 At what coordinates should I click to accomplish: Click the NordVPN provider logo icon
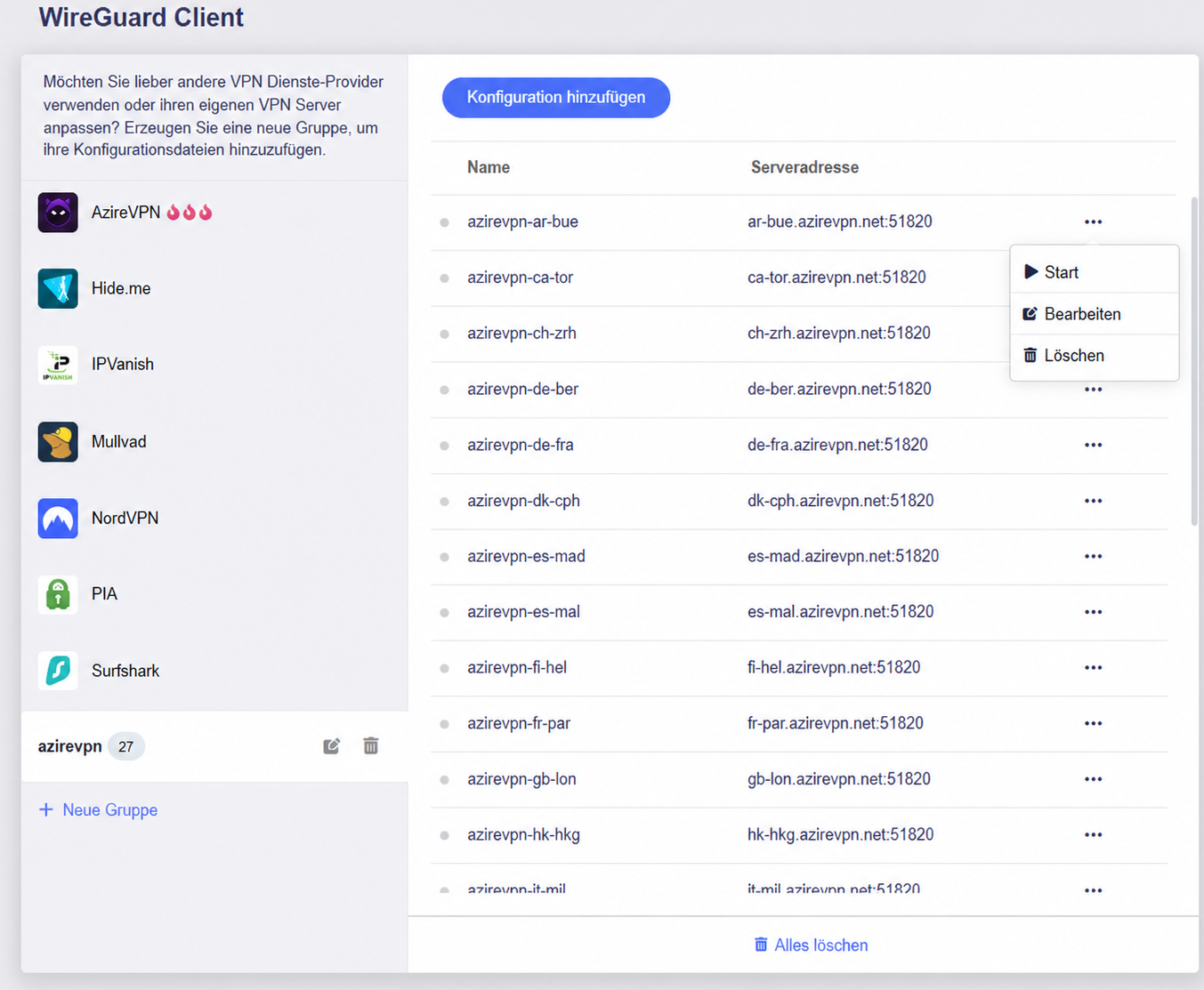point(58,518)
